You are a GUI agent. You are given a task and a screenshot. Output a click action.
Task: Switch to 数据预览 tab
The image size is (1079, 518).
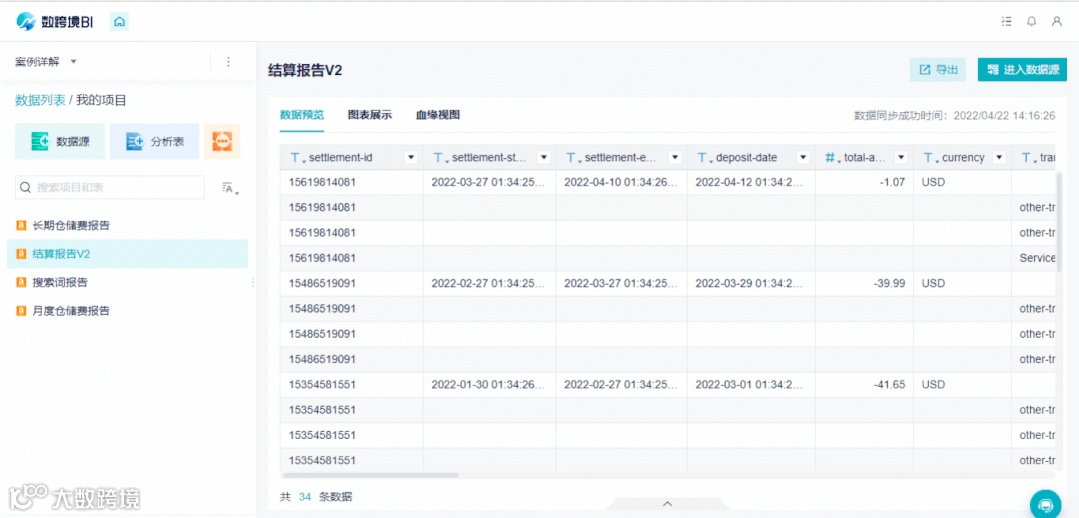301,115
